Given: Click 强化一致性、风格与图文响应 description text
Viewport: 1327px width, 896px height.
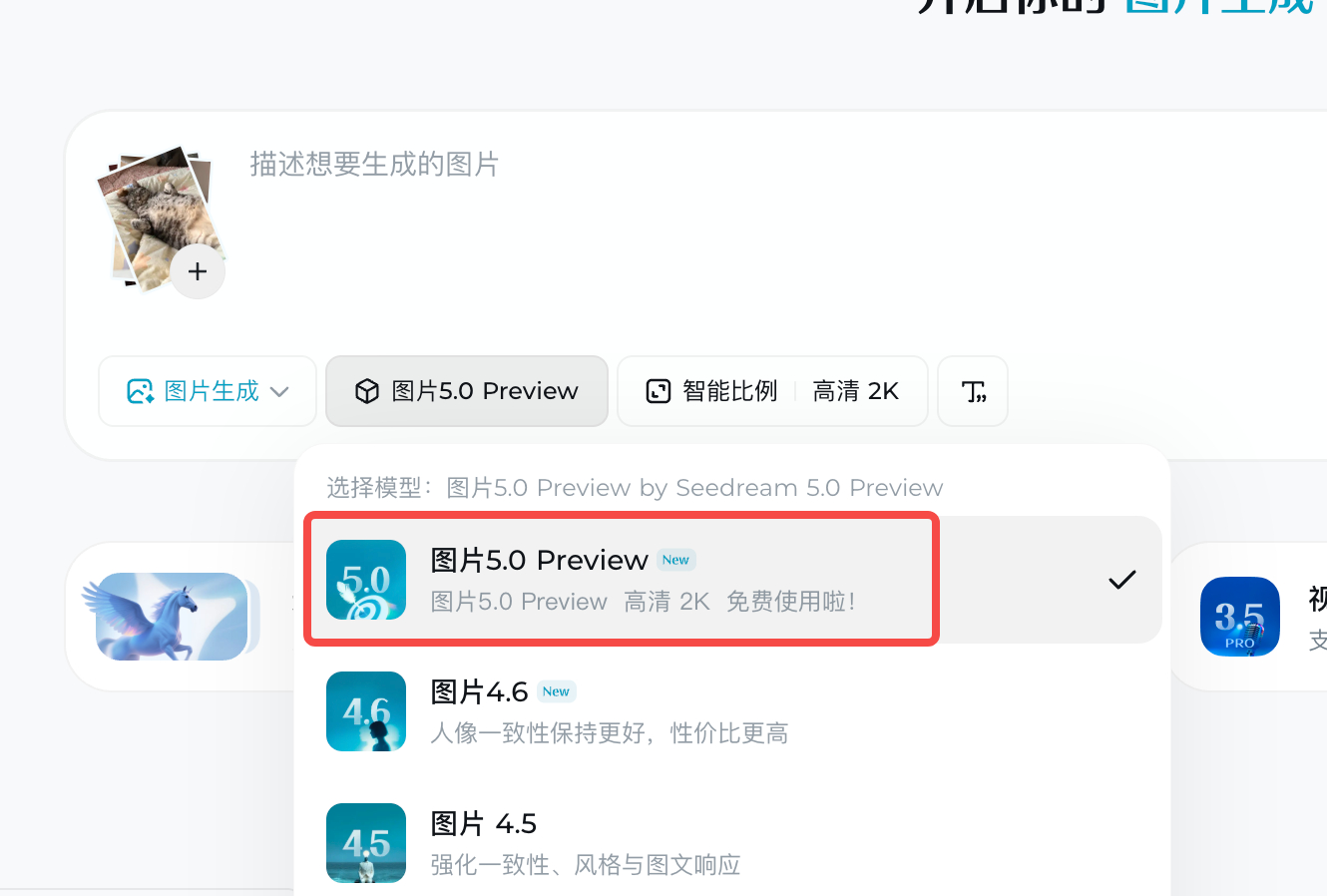Looking at the screenshot, I should pyautogui.click(x=586, y=865).
